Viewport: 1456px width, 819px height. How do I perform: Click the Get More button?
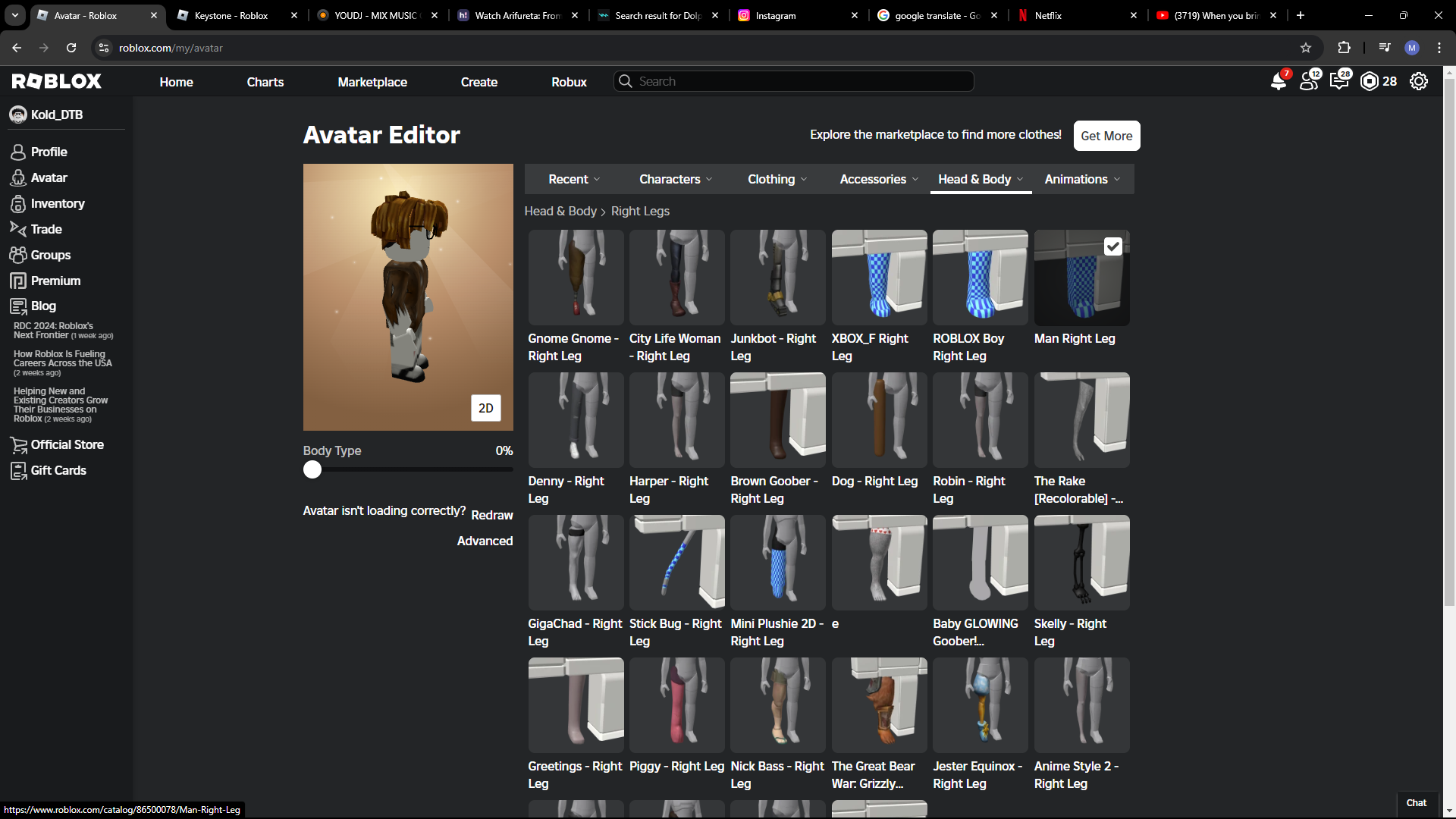1106,136
